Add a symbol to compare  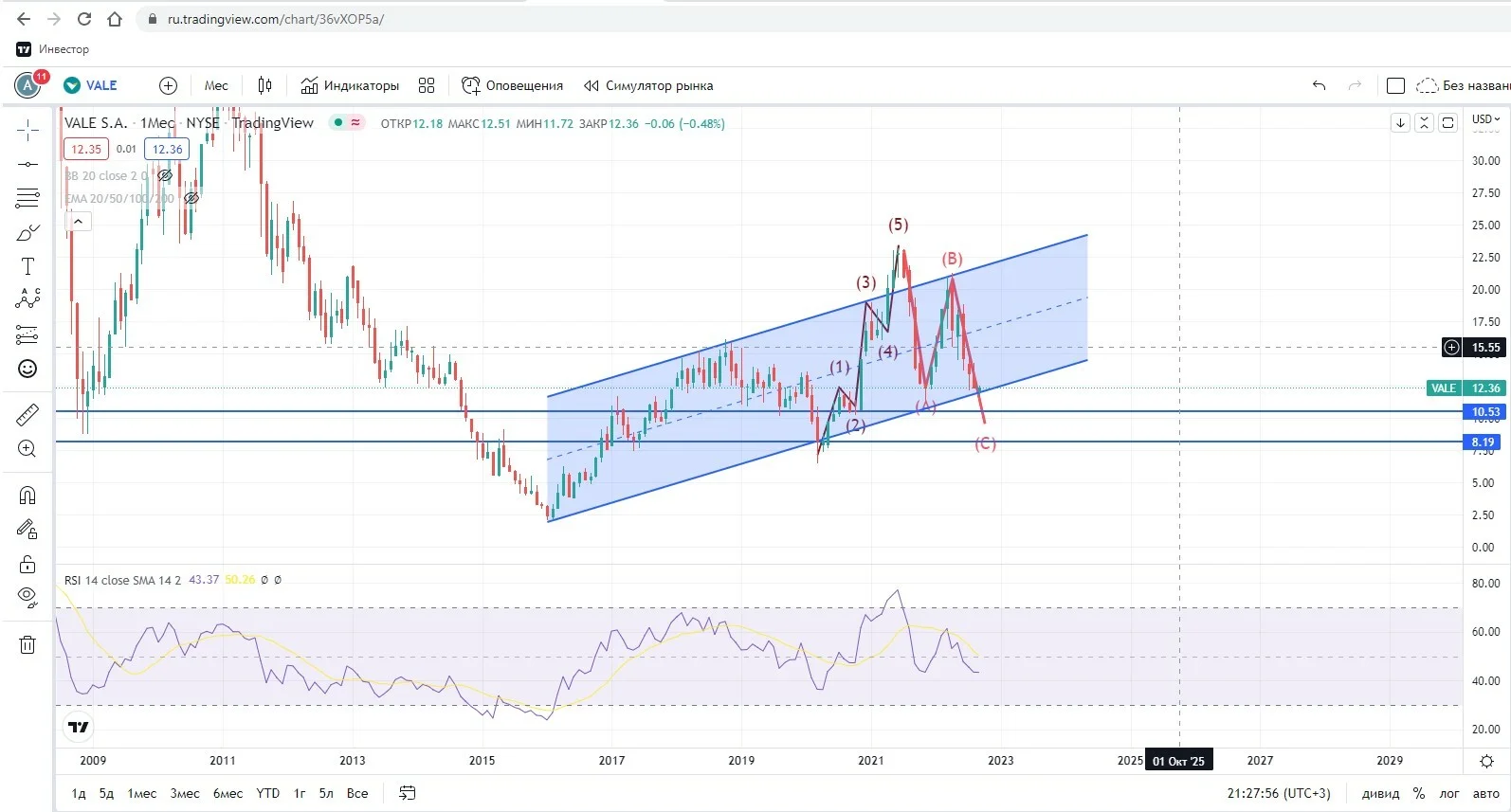coord(168,85)
